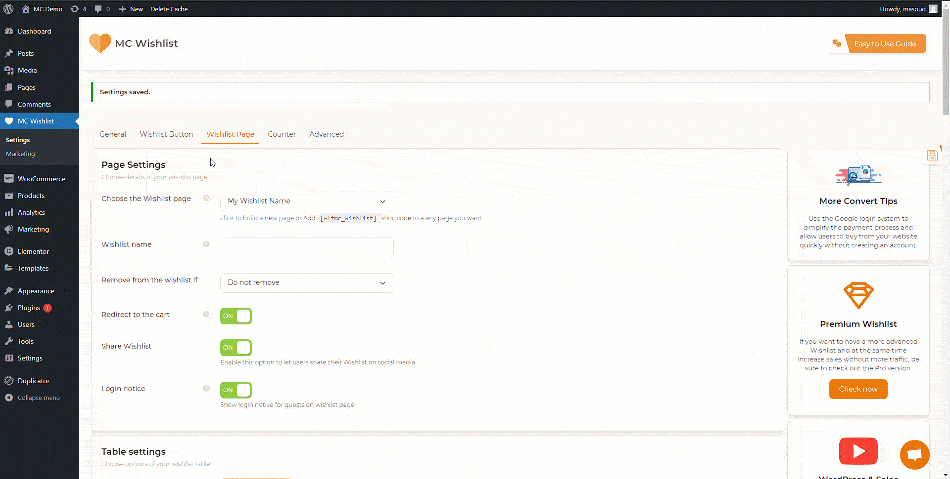Switch to the Counter tab
Viewport: 950px width, 479px height.
282,134
